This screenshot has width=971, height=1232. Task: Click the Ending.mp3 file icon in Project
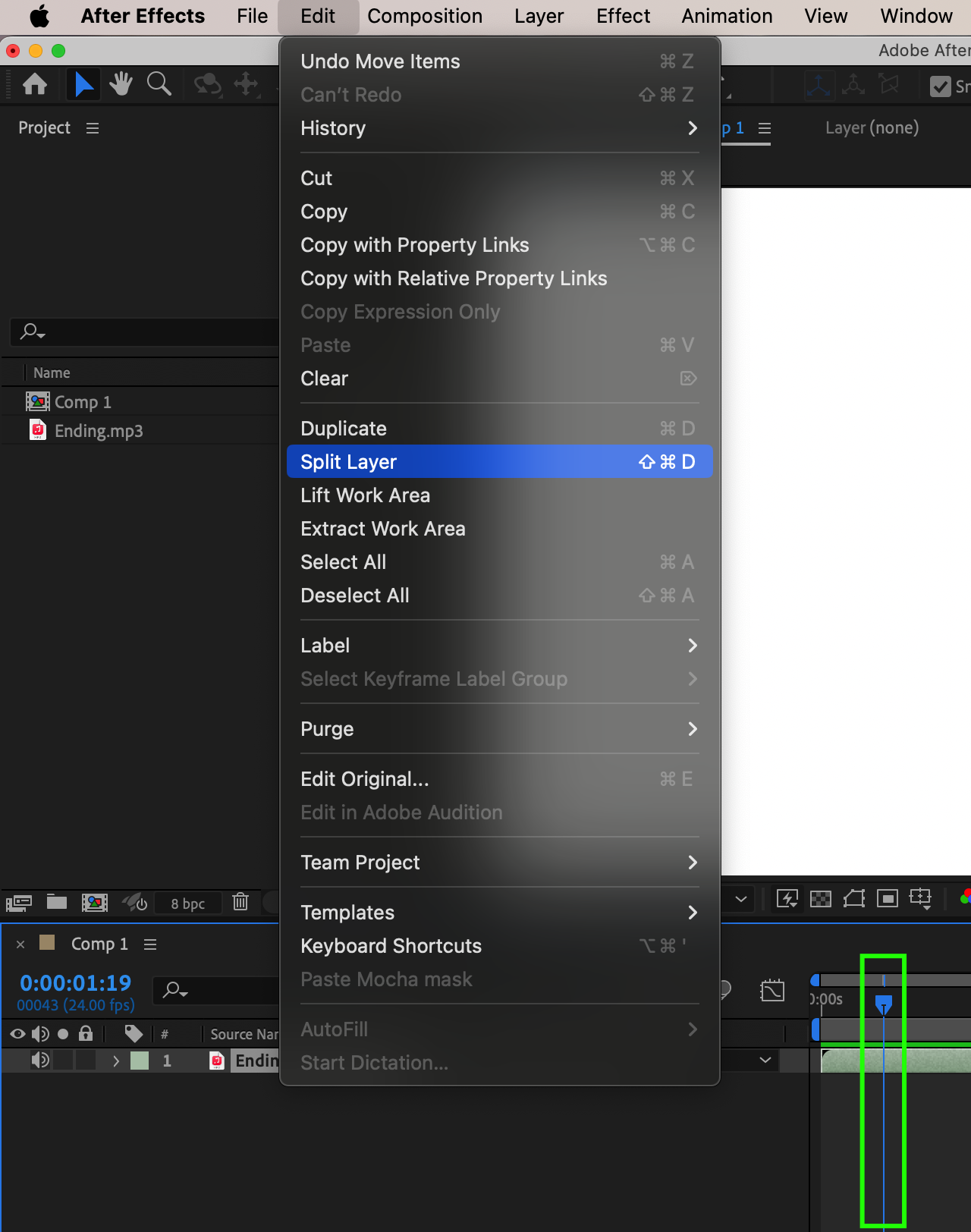(x=37, y=430)
